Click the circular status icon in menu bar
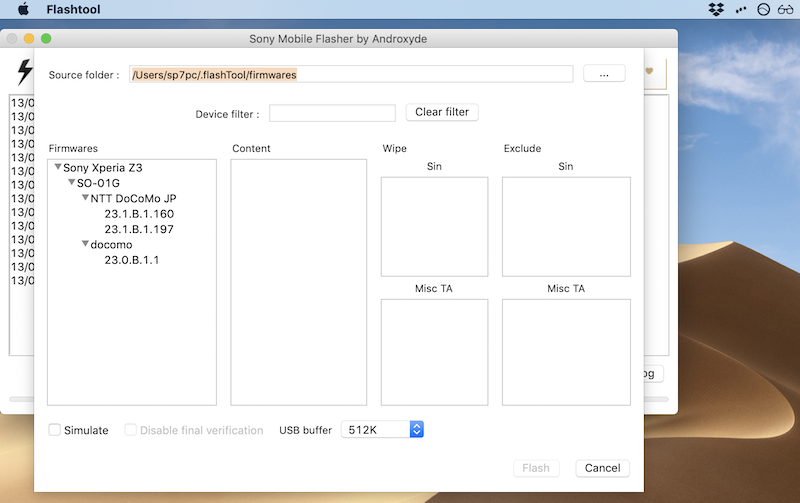 (765, 9)
